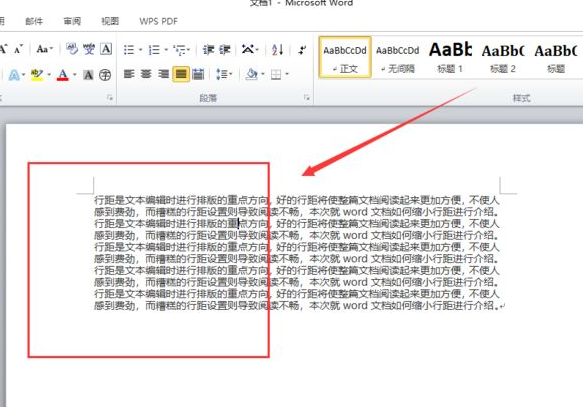583x407 pixels.
Task: Click the enclosed character icon
Action: coord(105,75)
